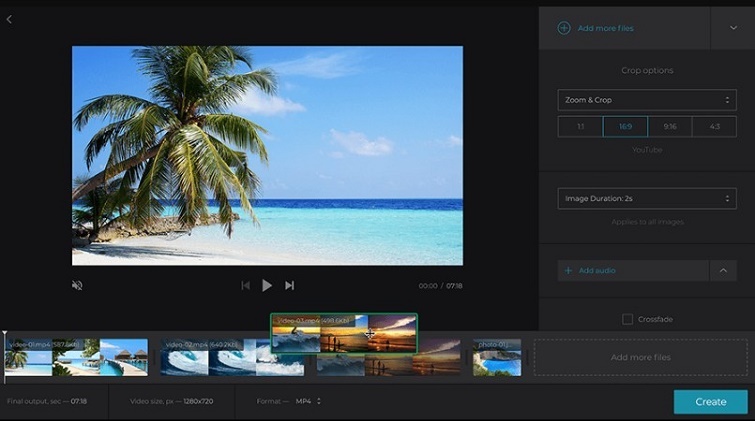Click the back arrow icon
The width and height of the screenshot is (755, 422).
9,20
